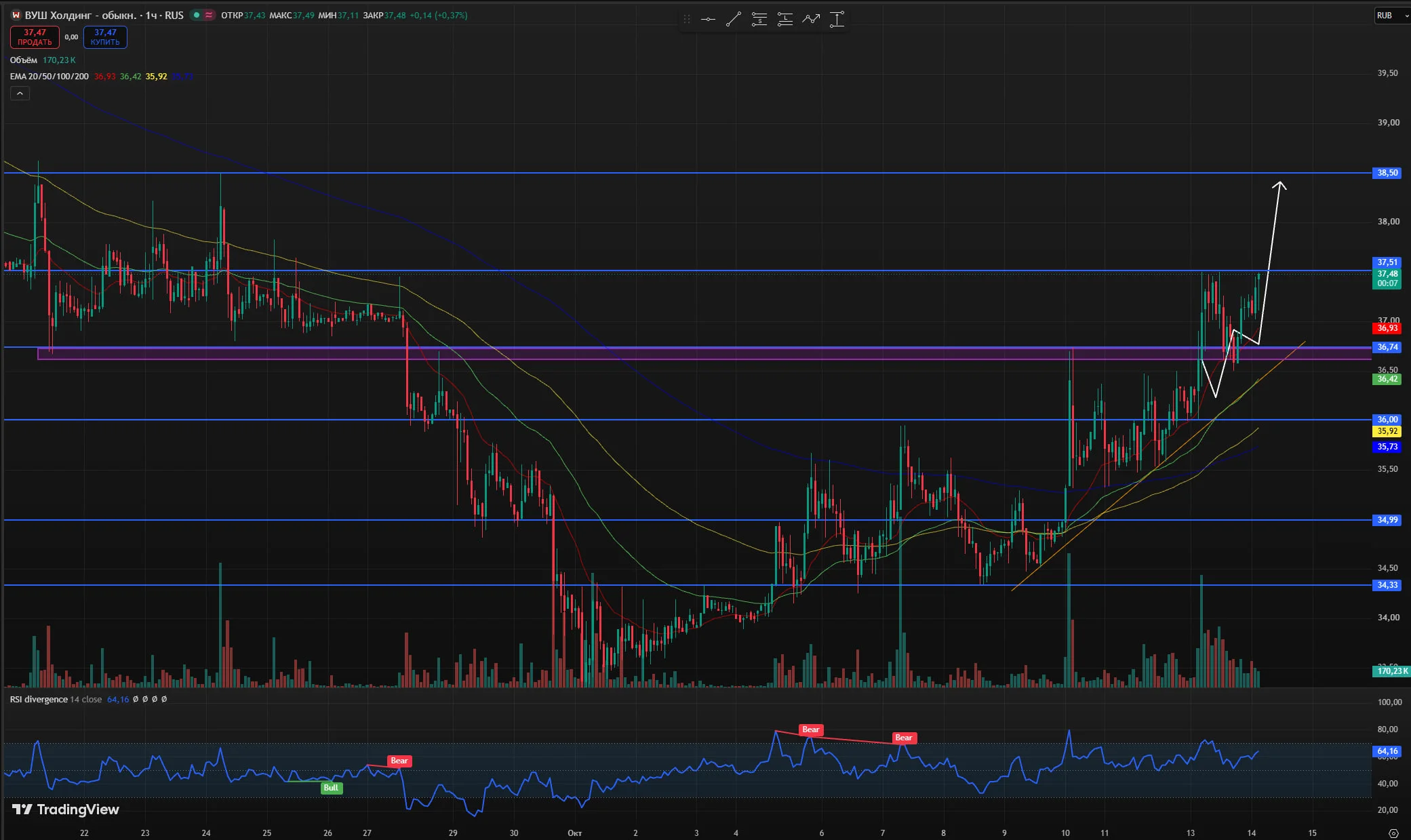The width and height of the screenshot is (1411, 840).
Task: Select the long position tool
Action: point(785,20)
